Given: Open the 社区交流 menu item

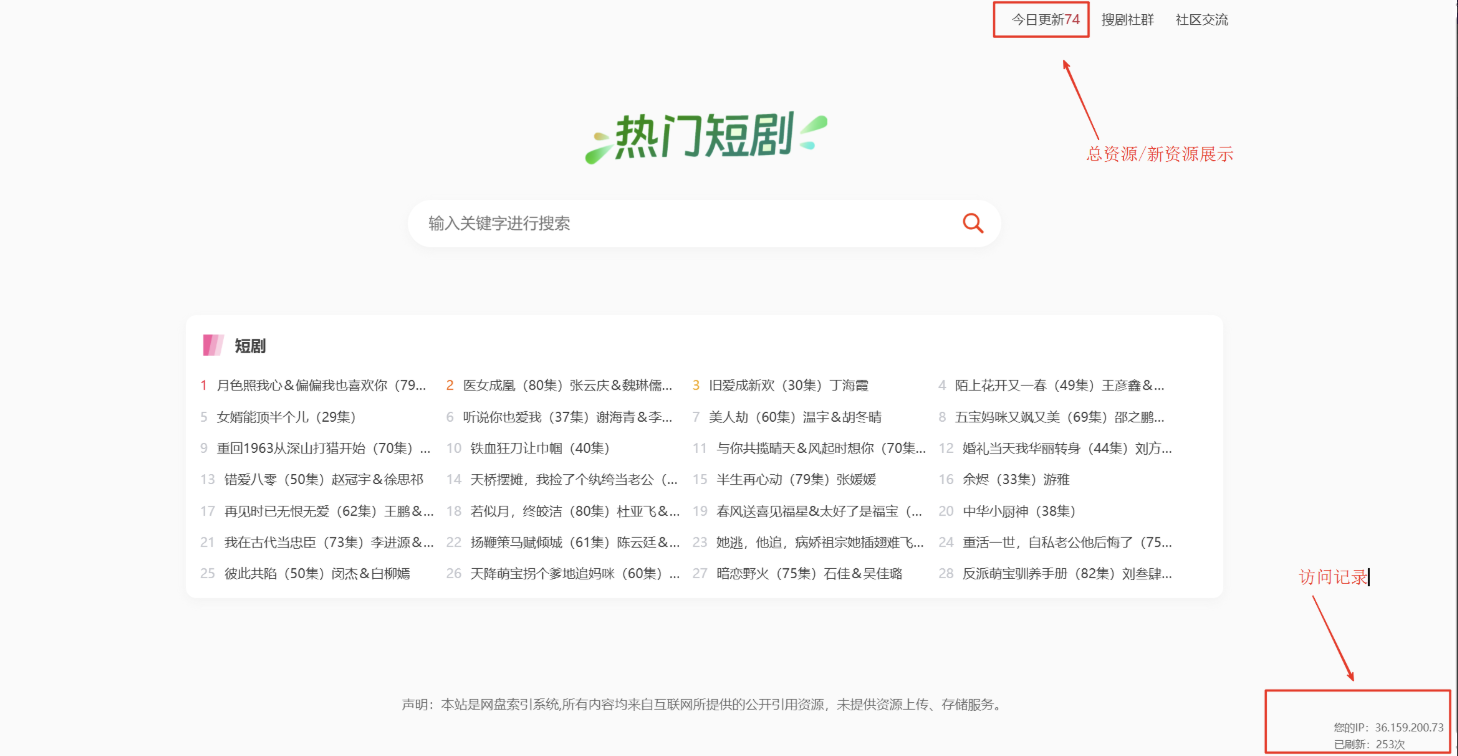Looking at the screenshot, I should point(1201,19).
